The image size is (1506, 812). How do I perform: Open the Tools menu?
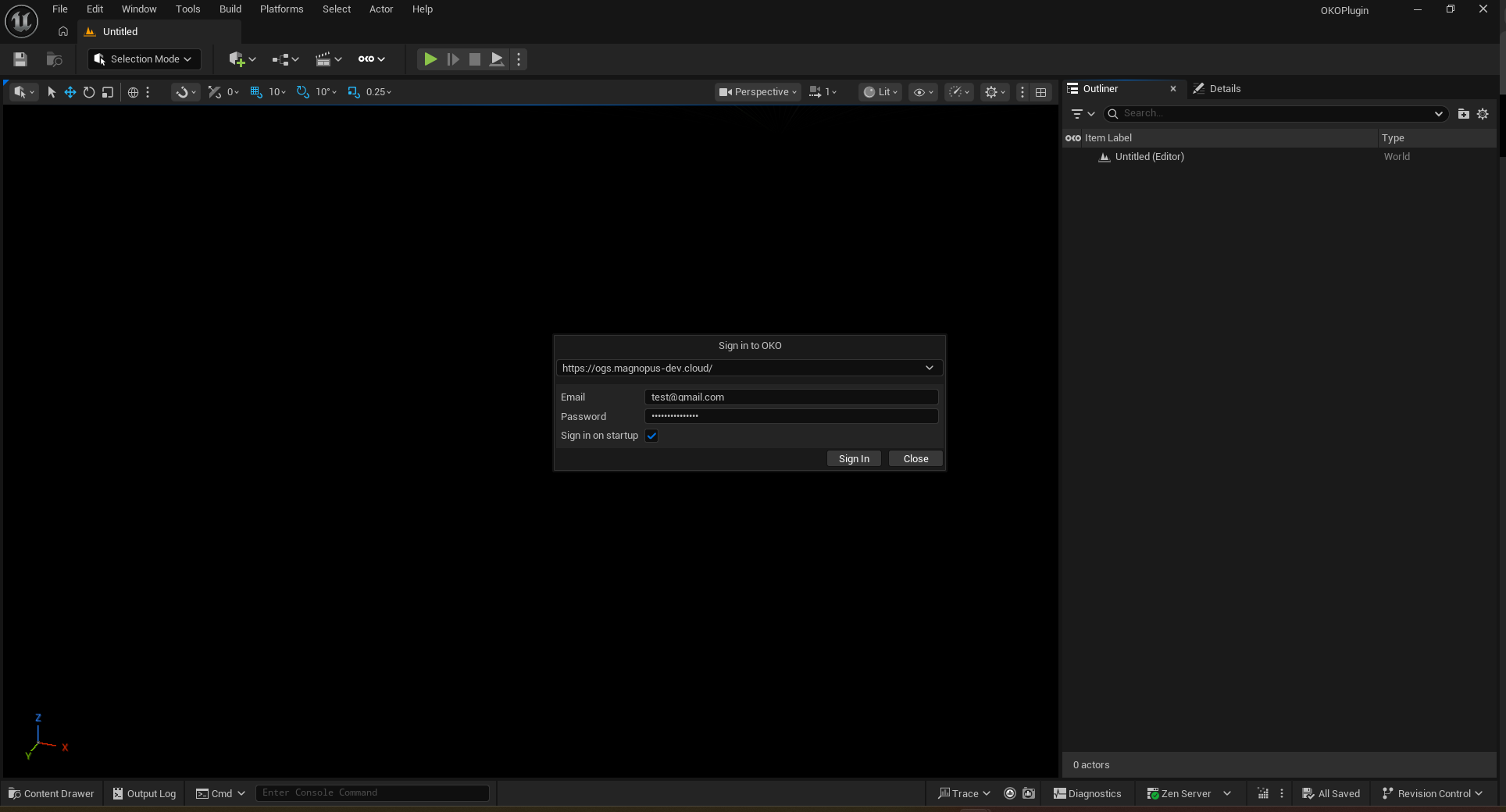pos(187,9)
